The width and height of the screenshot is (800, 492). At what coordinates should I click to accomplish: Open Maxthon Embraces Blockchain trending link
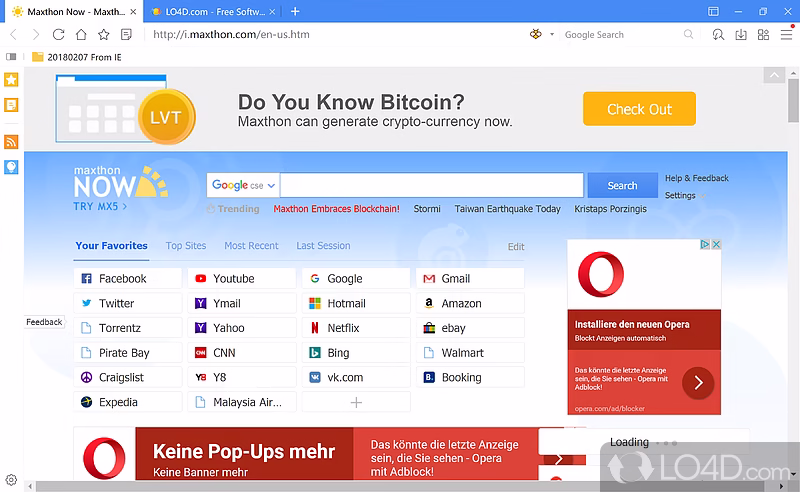coord(336,209)
